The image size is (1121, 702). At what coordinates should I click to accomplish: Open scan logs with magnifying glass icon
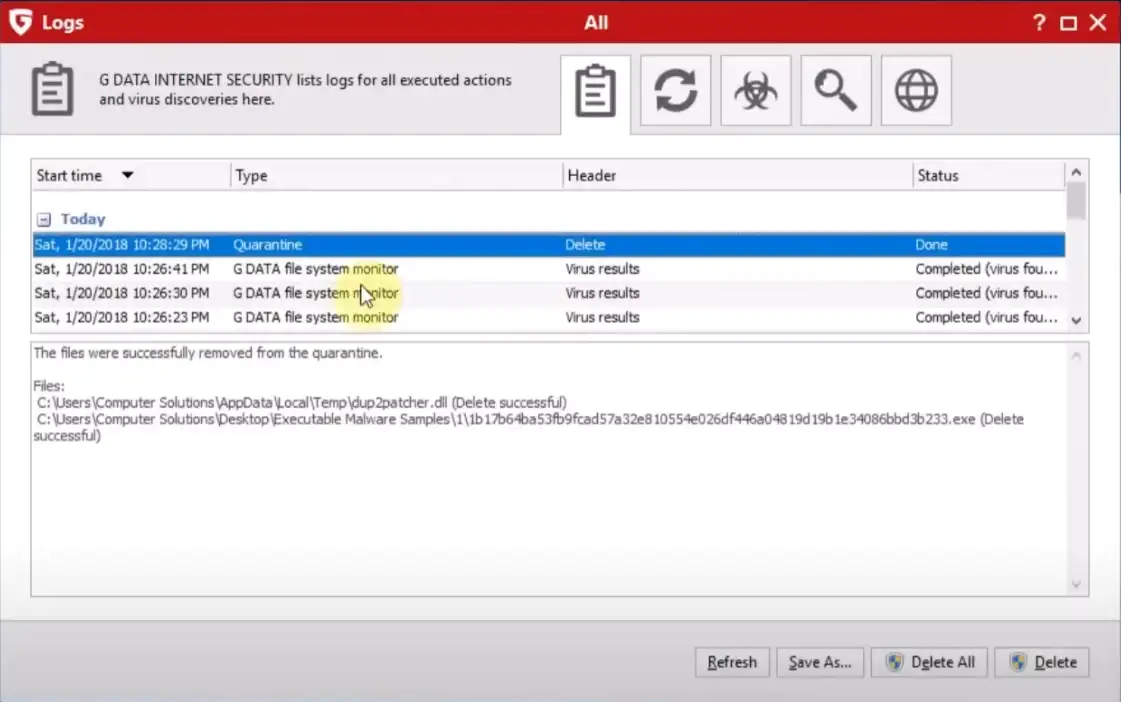coord(836,91)
